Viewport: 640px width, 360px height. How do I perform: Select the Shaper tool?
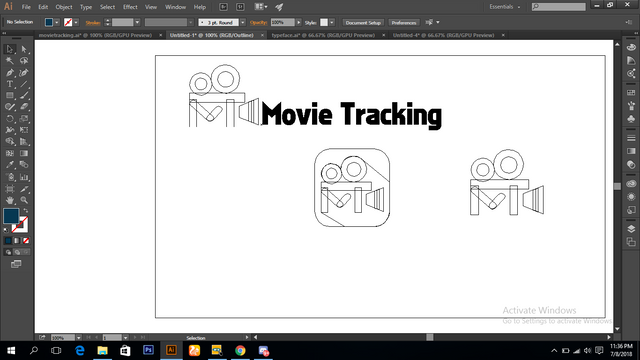[10, 107]
